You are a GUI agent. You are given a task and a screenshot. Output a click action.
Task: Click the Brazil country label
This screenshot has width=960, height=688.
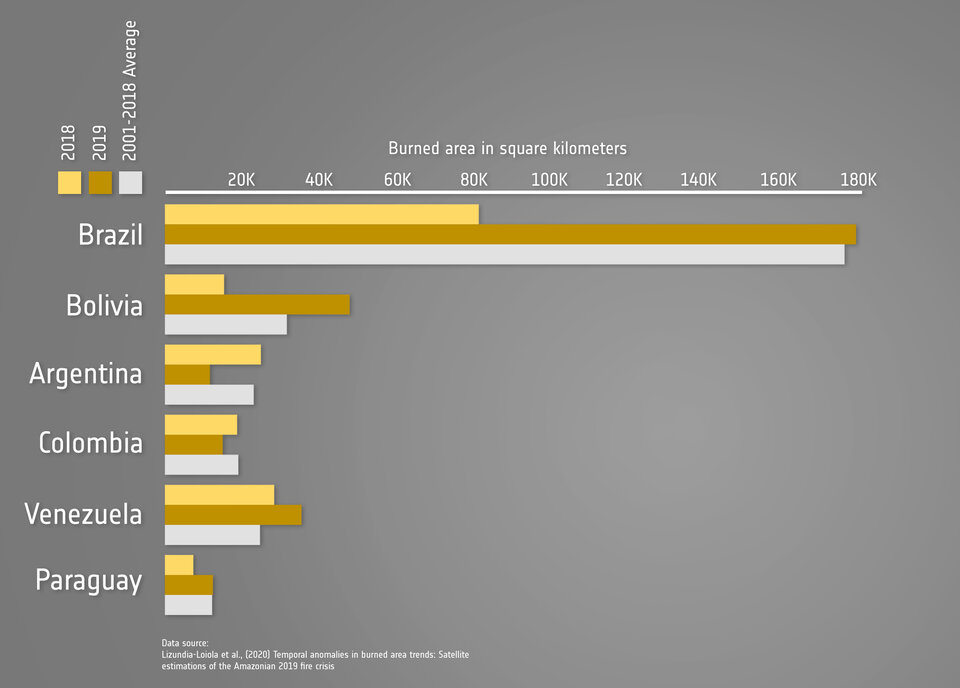point(110,235)
